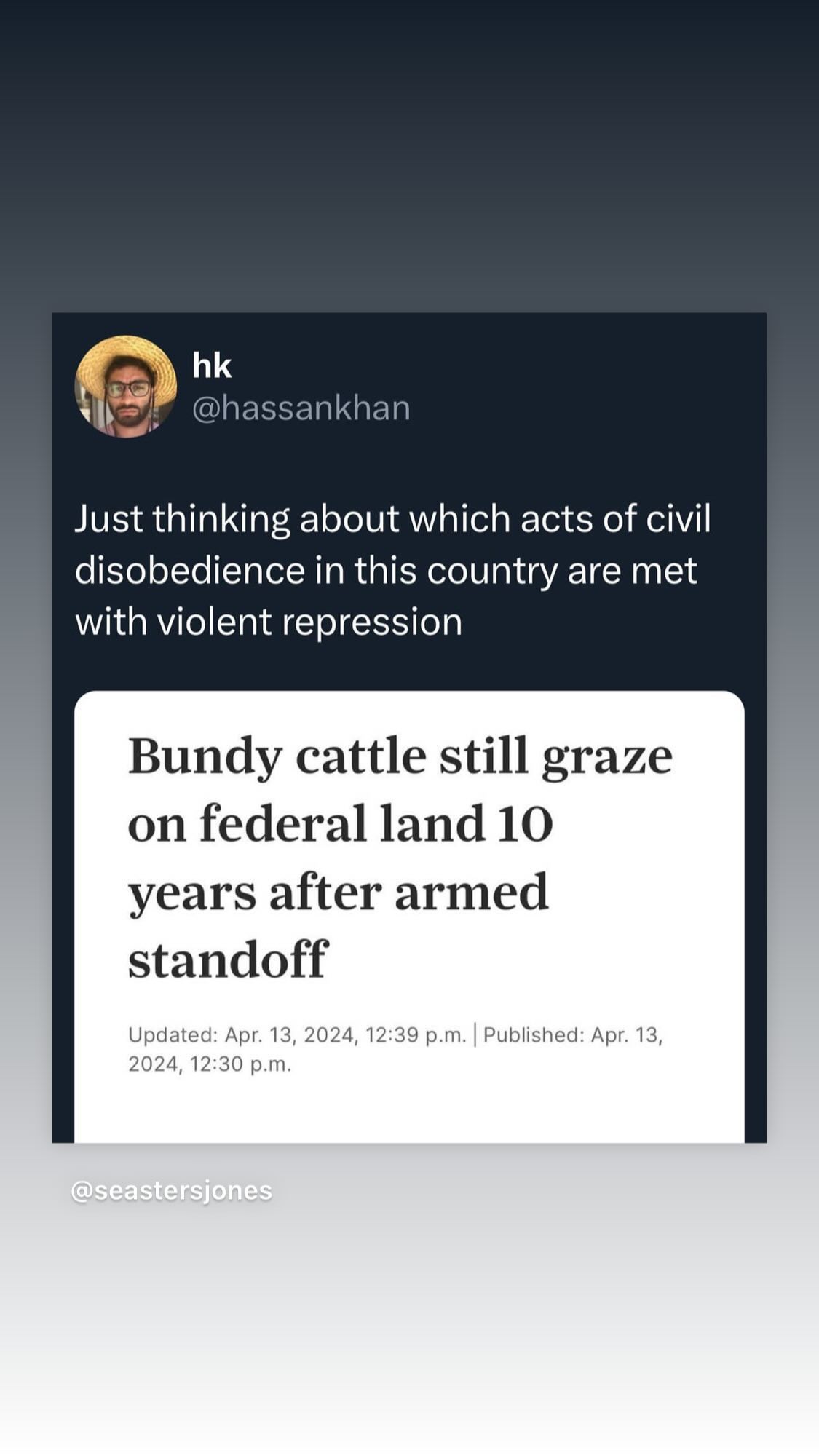Tap the display name "hk"
Image resolution: width=819 pixels, height=1456 pixels.
(211, 365)
